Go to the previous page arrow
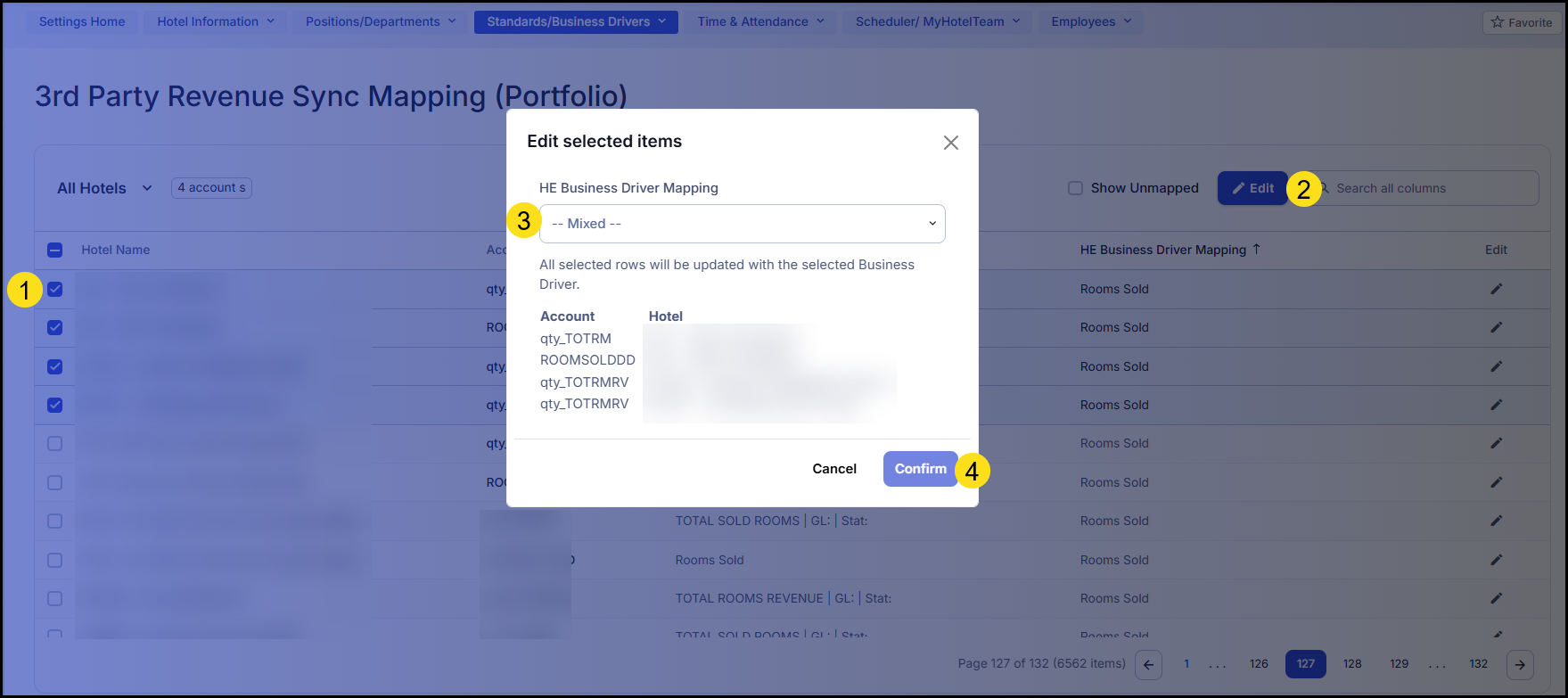The height and width of the screenshot is (698, 1568). pos(1149,664)
